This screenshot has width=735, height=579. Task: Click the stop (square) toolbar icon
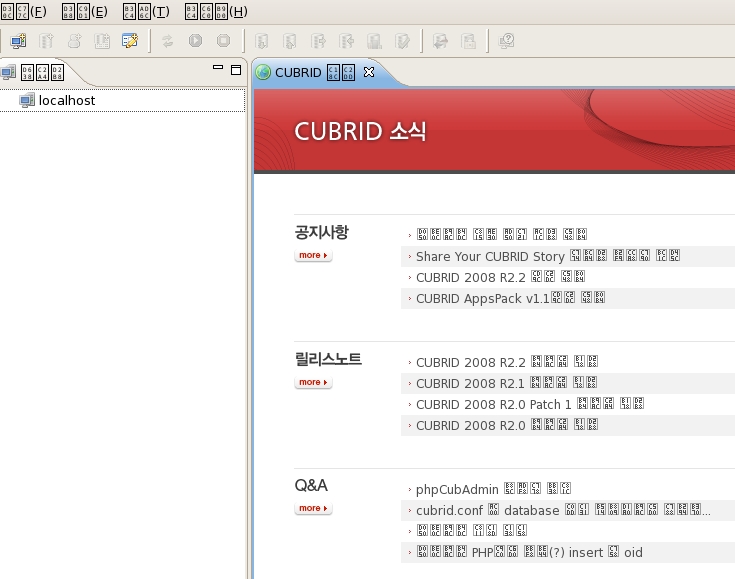[224, 41]
